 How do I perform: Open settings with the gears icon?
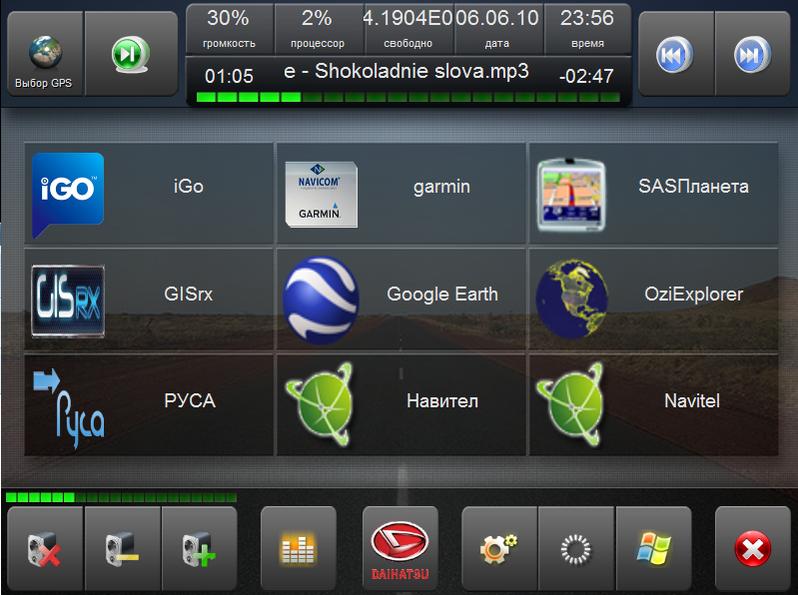[x=499, y=548]
